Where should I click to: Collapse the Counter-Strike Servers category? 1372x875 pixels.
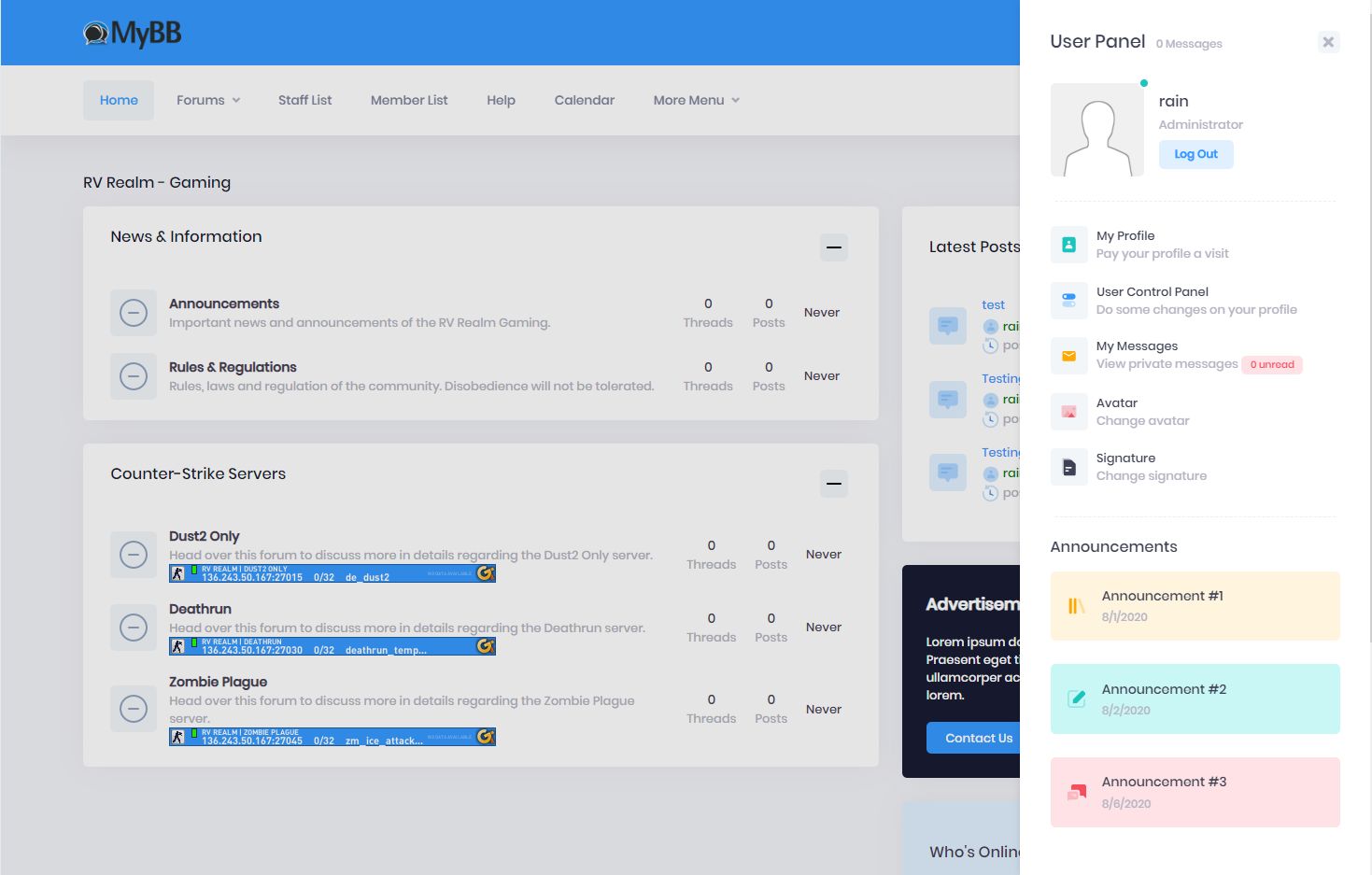[834, 484]
